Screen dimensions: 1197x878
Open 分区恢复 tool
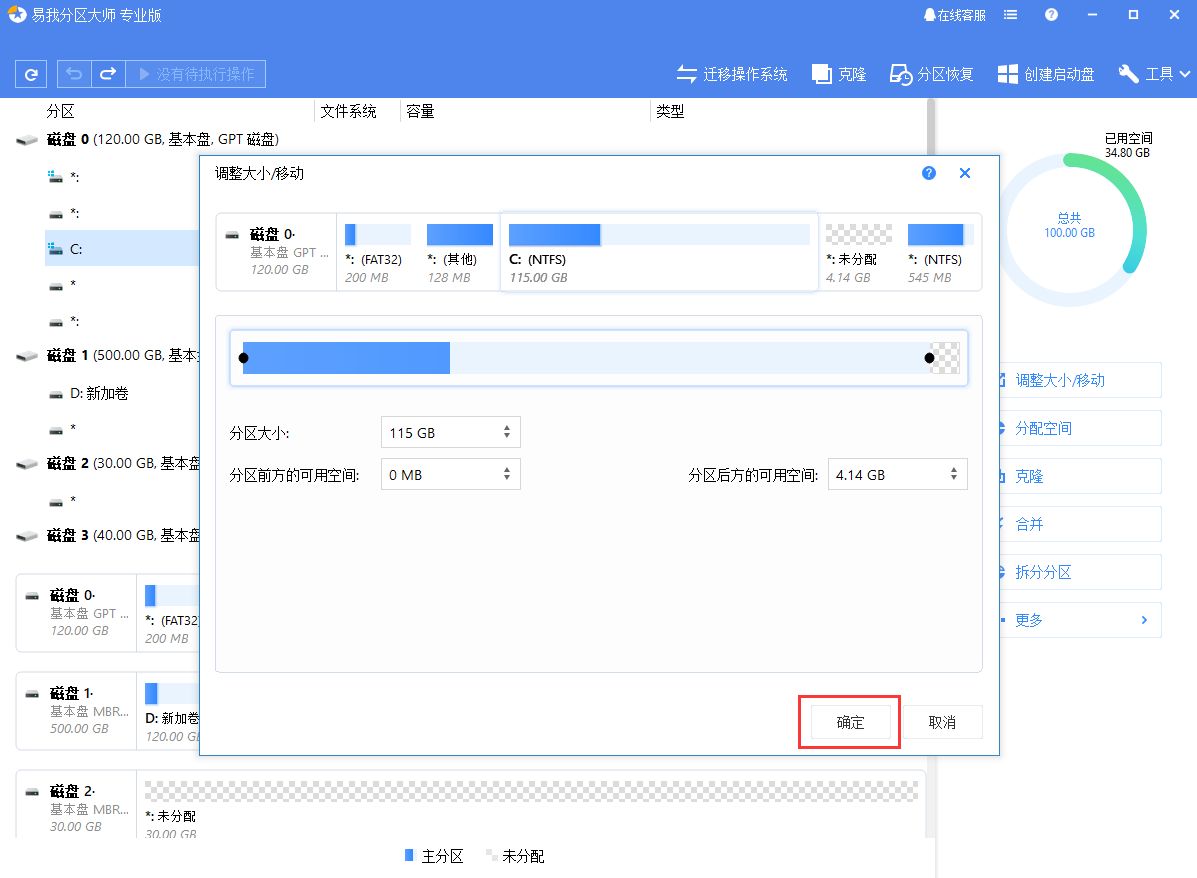pos(932,74)
